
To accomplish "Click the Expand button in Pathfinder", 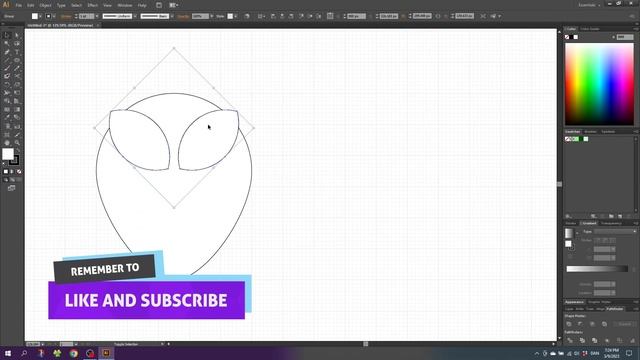I will pyautogui.click(x=625, y=324).
